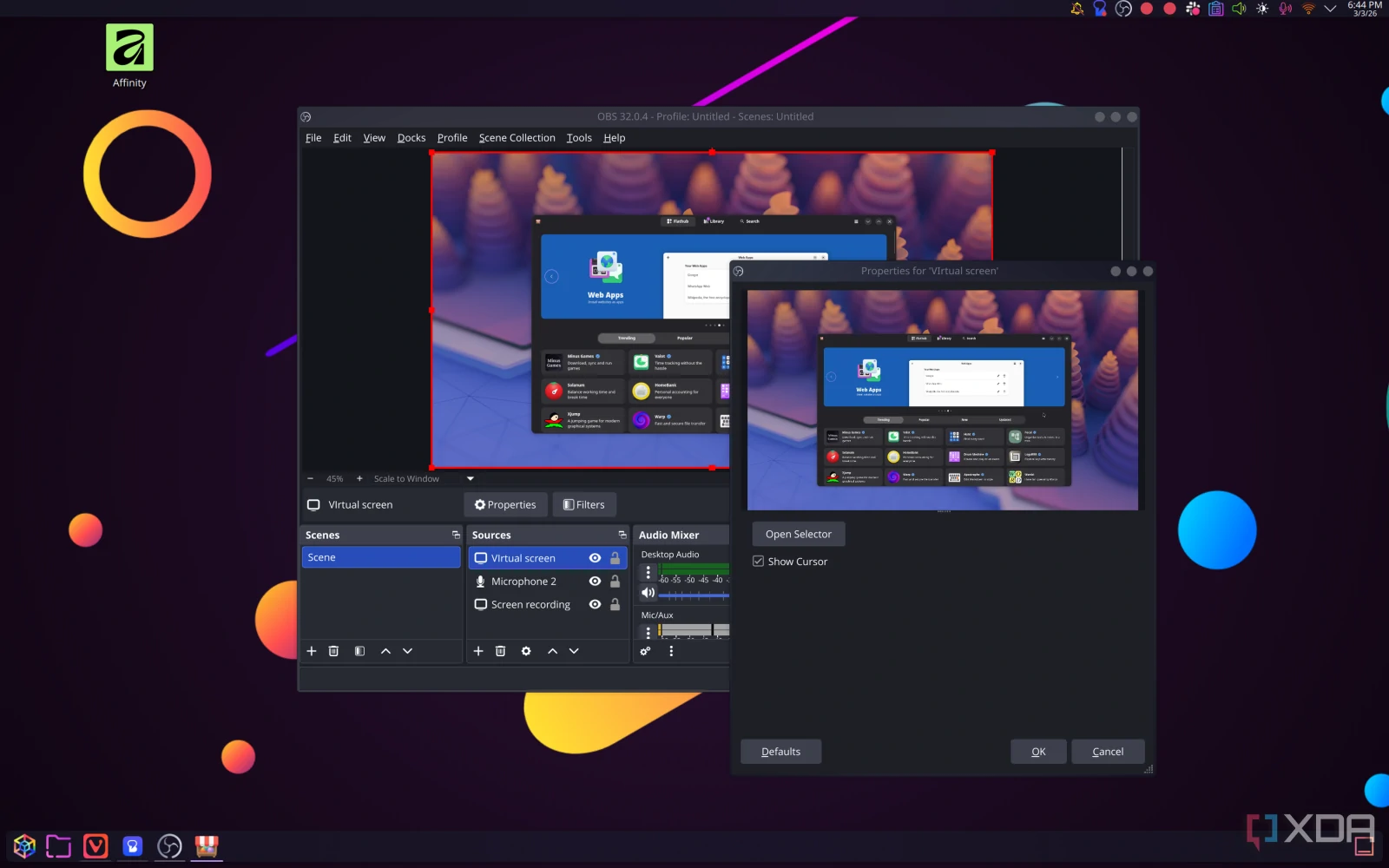
Task: Add a new scene using the plus icon
Action: click(312, 651)
